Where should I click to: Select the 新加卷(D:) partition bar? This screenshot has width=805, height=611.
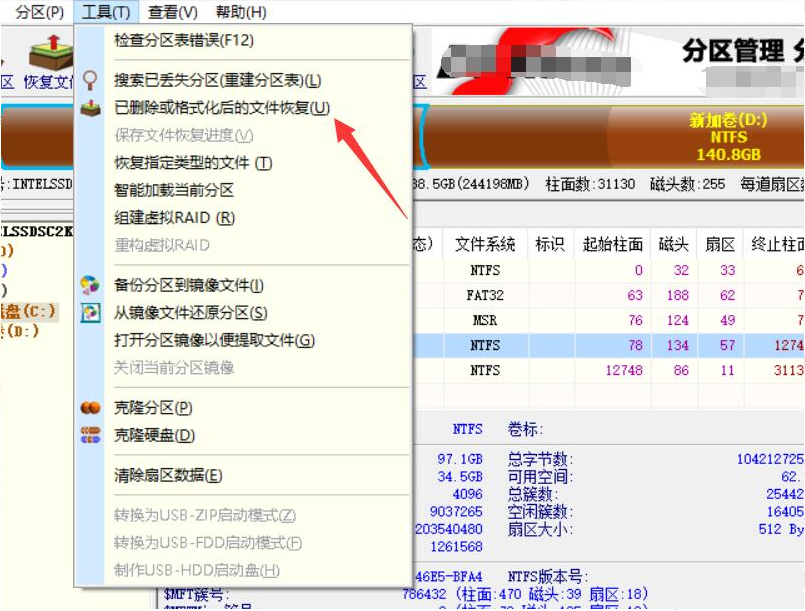706,137
